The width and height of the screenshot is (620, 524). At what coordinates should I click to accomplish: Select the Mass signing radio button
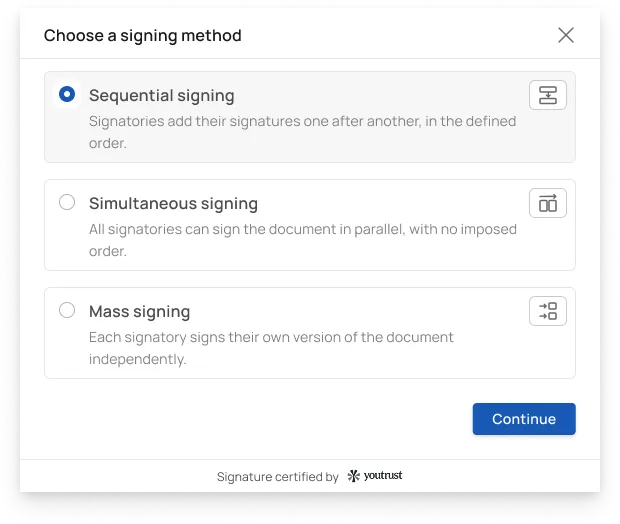67,310
